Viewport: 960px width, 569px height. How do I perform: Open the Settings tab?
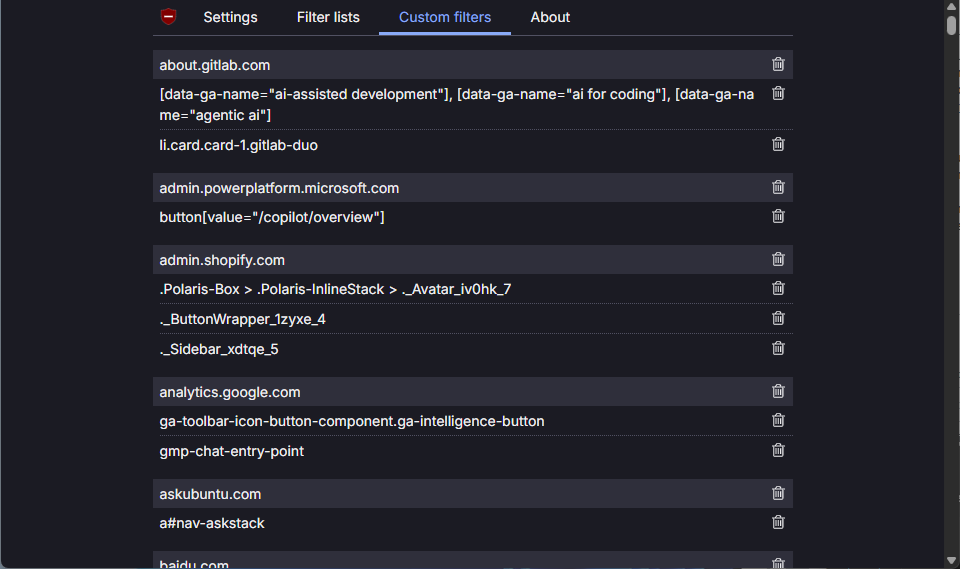(230, 17)
